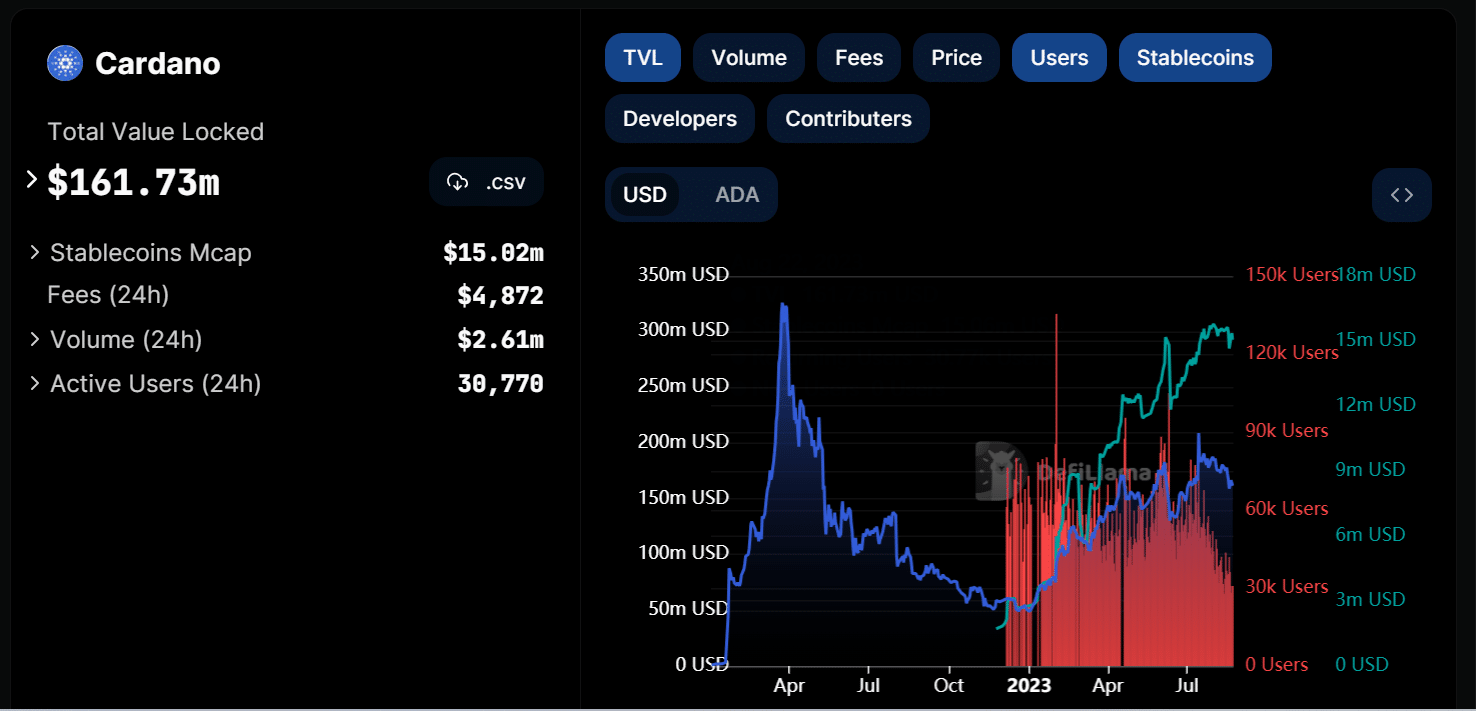The image size is (1476, 711).
Task: Toggle the Contributers chart series
Action: (x=848, y=119)
